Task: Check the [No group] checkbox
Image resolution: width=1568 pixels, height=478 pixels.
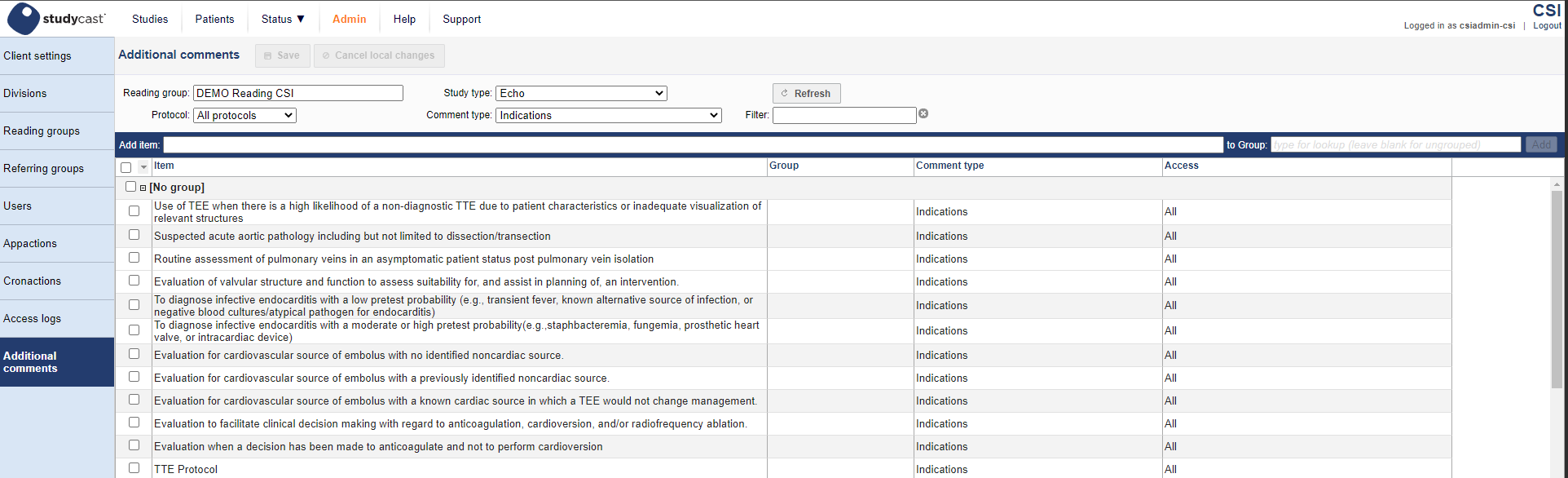Action: click(130, 187)
